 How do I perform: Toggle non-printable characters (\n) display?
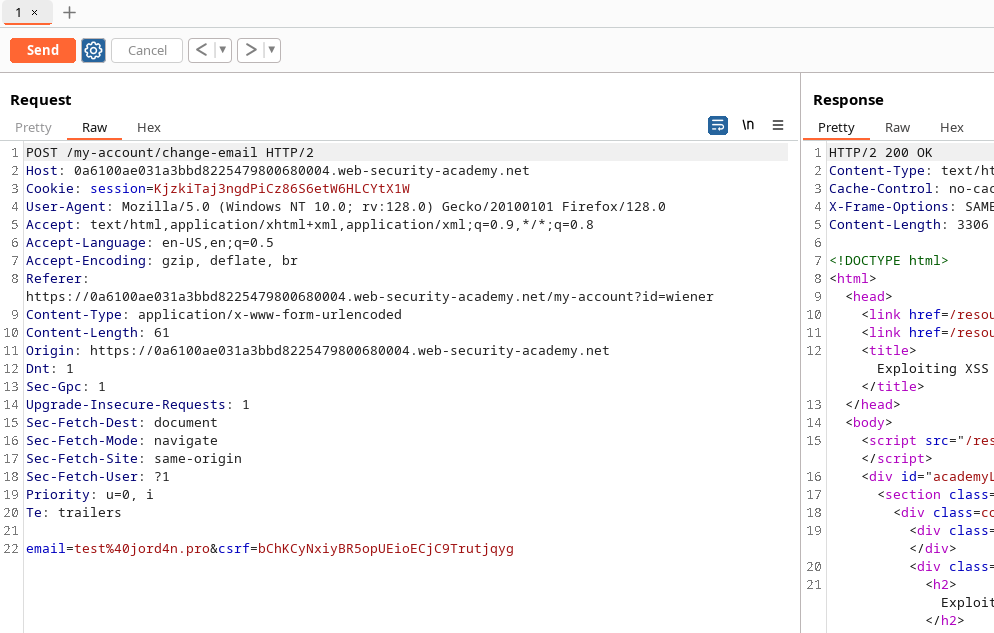748,125
